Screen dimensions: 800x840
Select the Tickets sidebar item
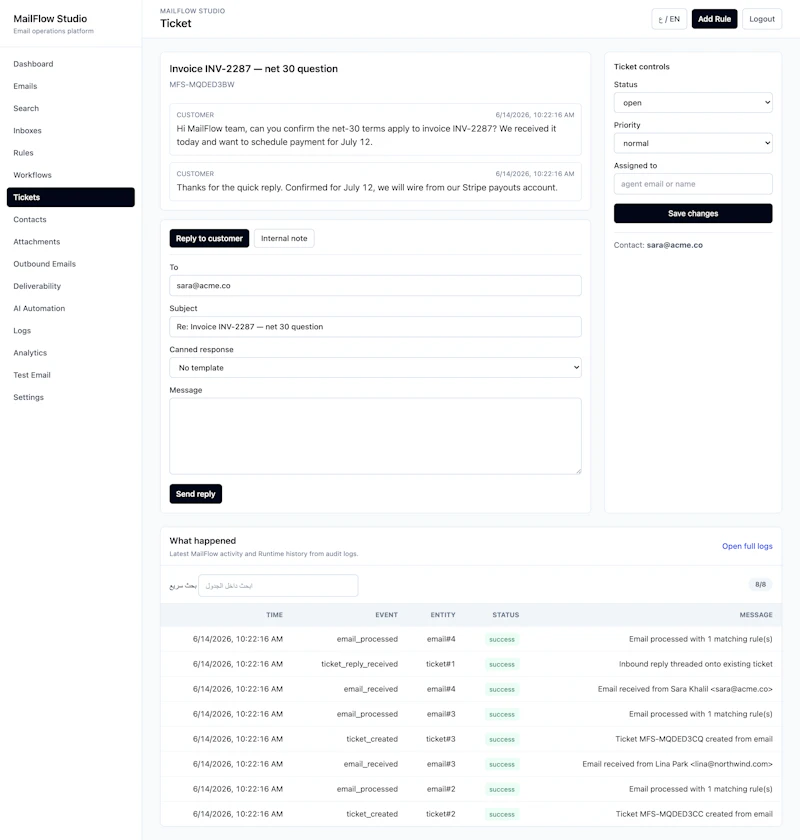click(71, 197)
